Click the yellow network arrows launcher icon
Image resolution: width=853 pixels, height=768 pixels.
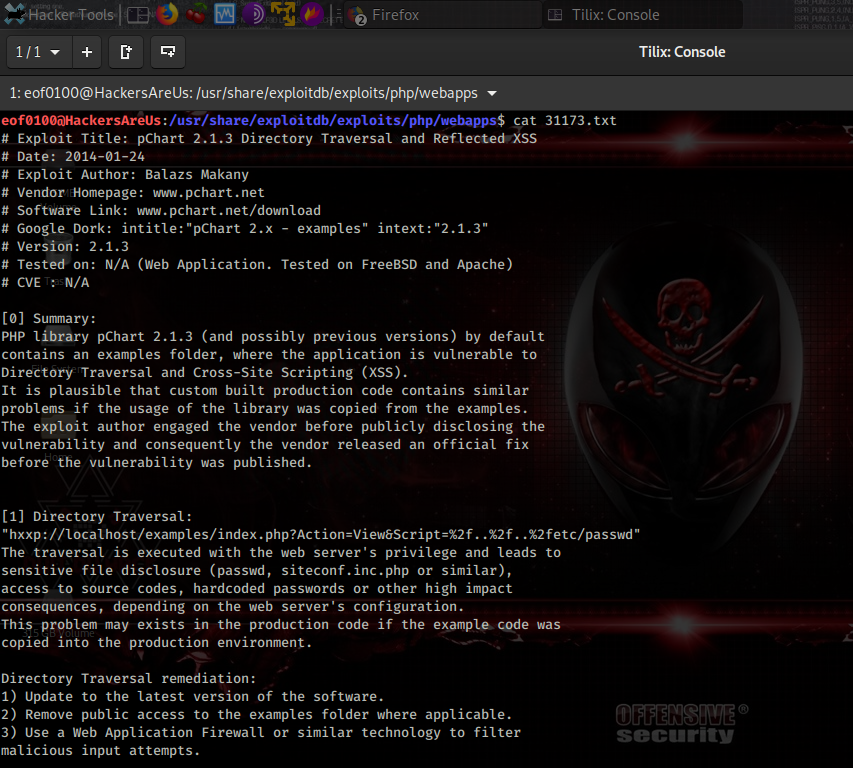click(x=283, y=15)
